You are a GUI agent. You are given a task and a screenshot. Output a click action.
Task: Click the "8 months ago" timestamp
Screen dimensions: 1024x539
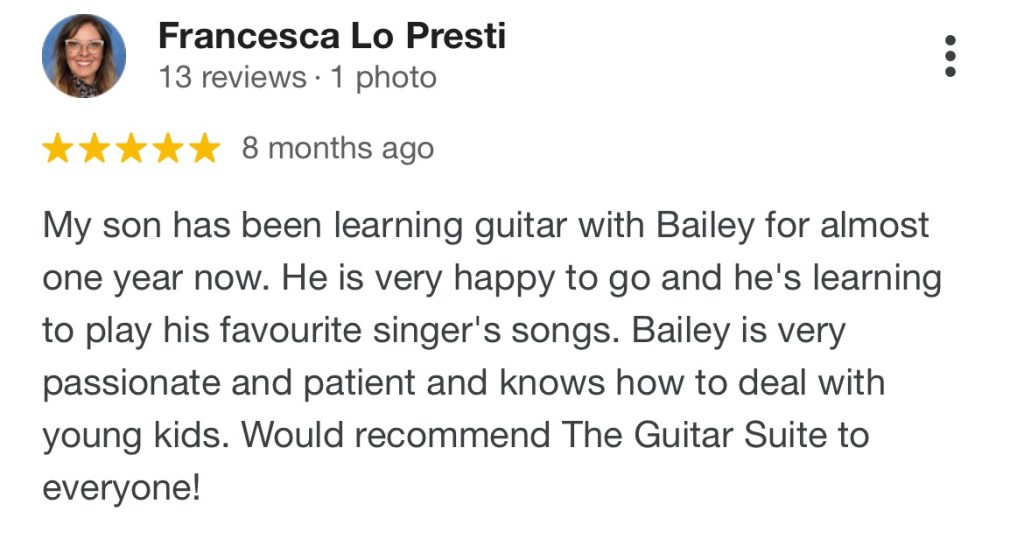click(338, 149)
